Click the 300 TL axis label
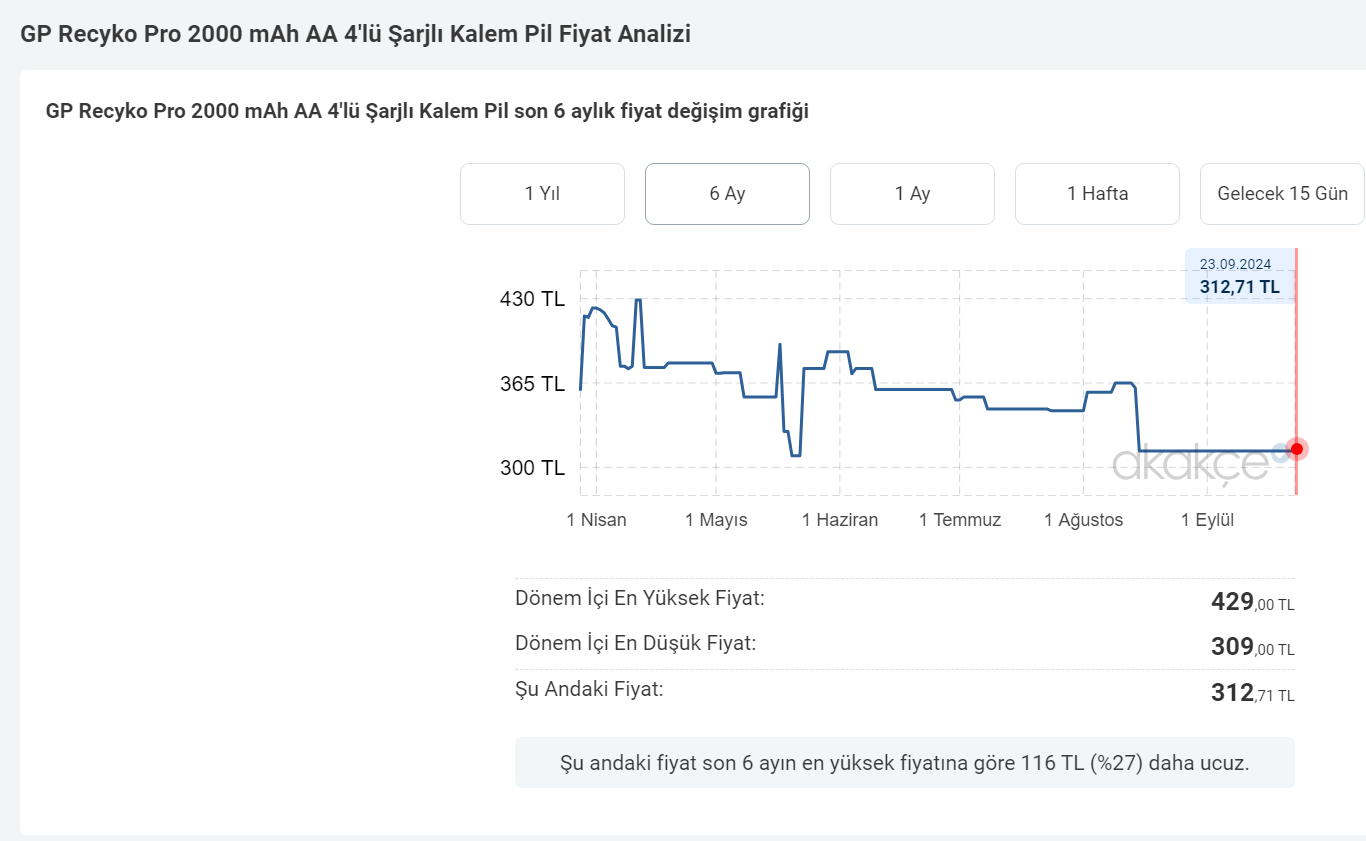1366x841 pixels. click(x=532, y=467)
